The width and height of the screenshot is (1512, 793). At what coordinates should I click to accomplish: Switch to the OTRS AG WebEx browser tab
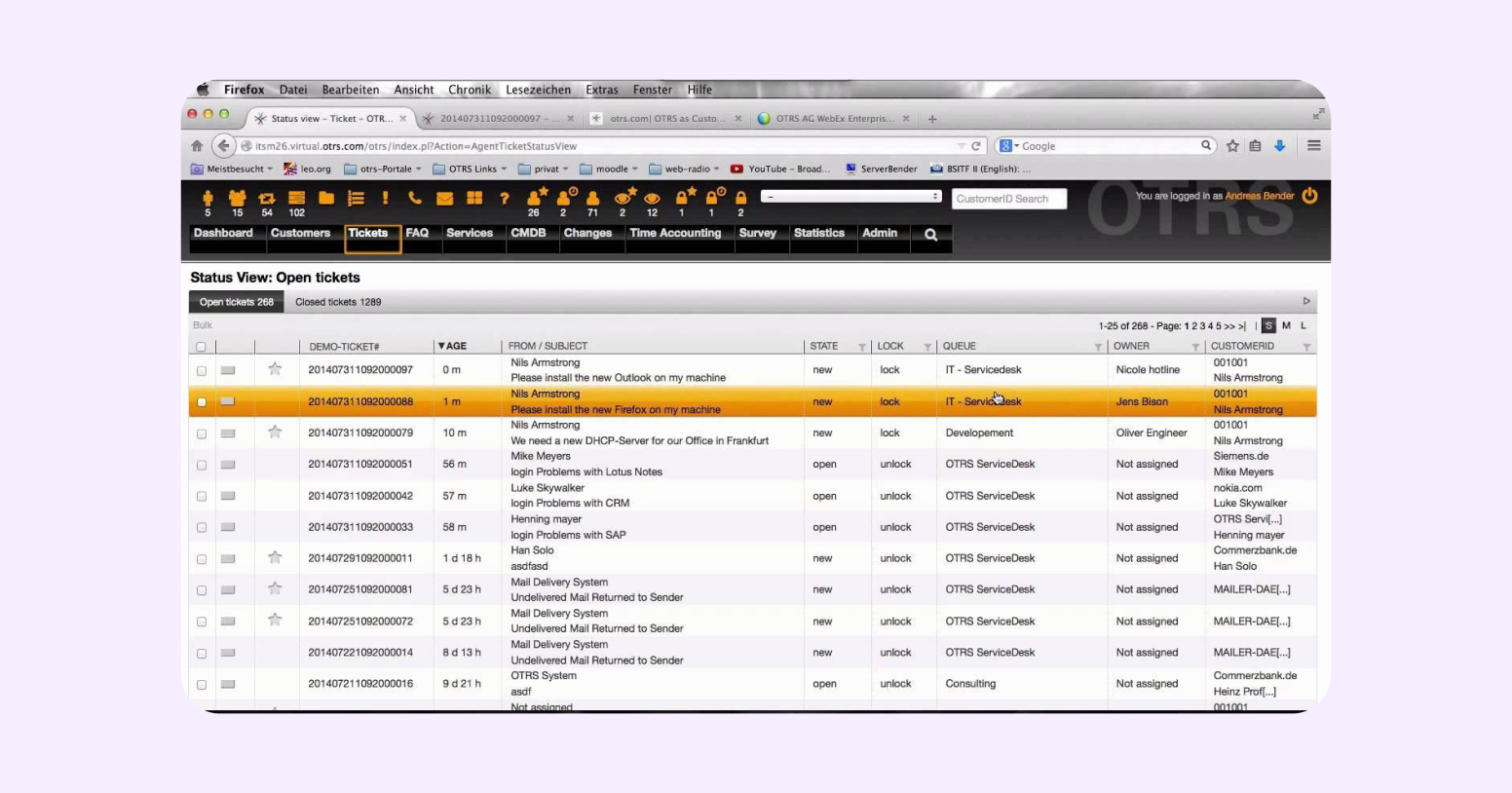pos(834,119)
